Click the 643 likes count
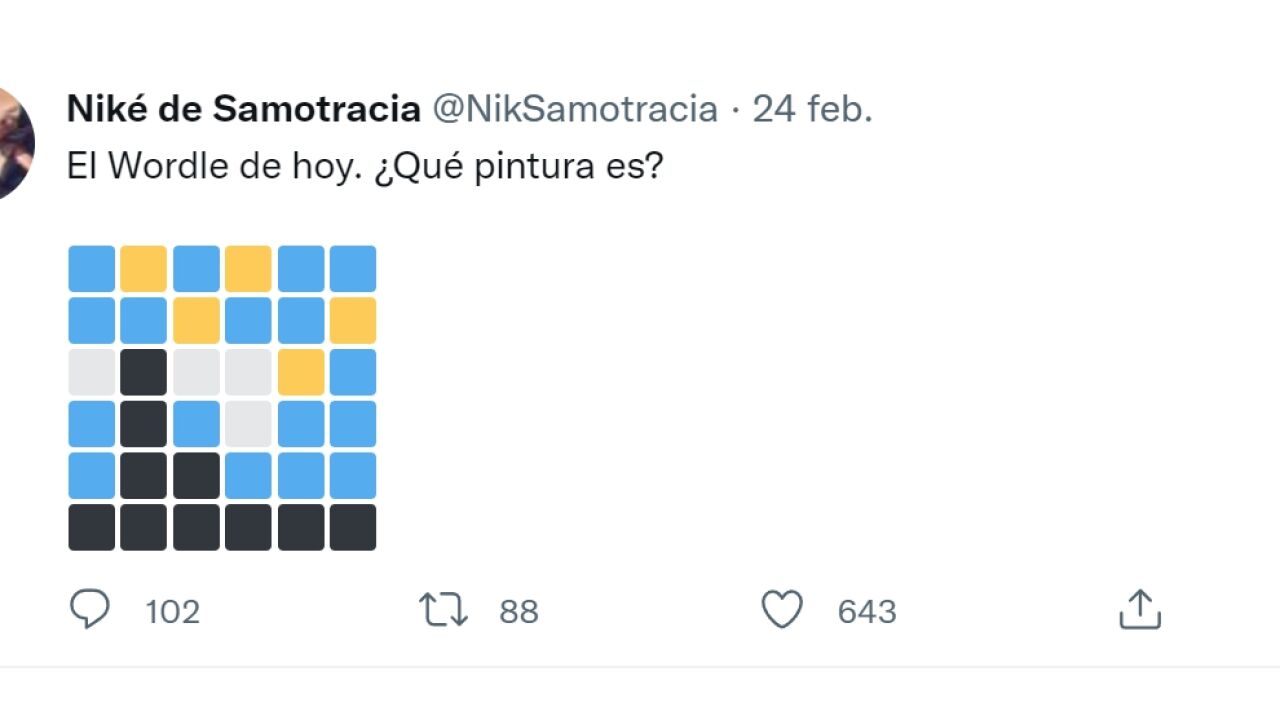Image resolution: width=1280 pixels, height=720 pixels. [x=867, y=612]
